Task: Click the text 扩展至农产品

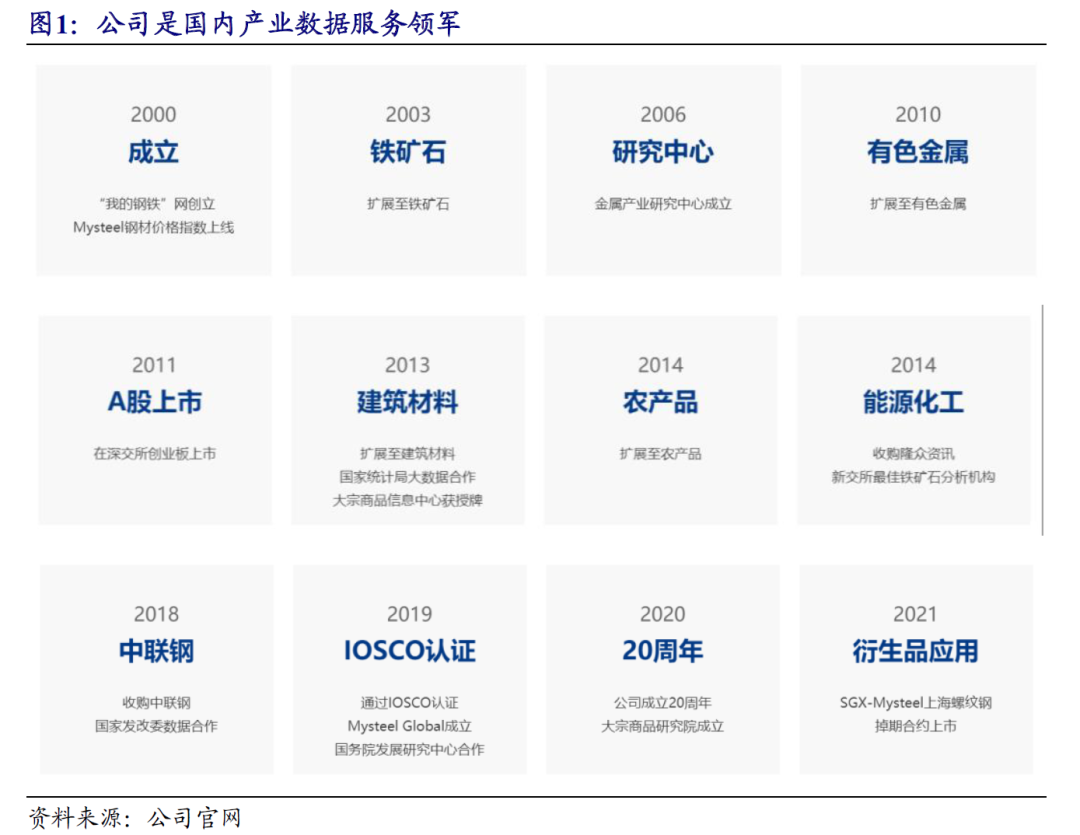Action: tap(661, 453)
